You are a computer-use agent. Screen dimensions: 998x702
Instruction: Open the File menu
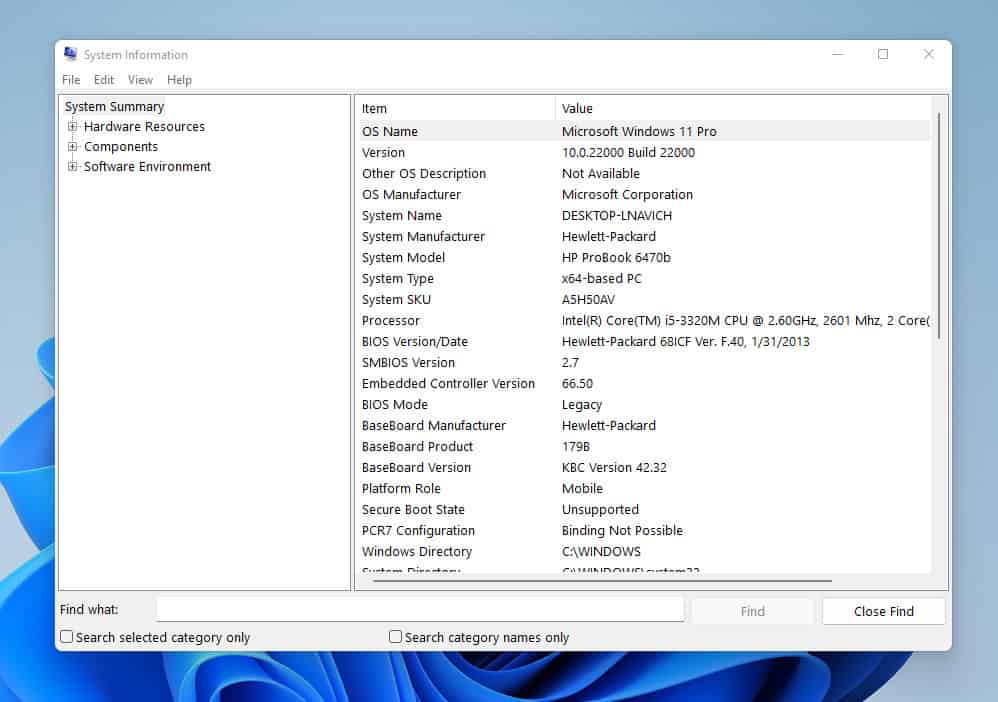[70, 80]
